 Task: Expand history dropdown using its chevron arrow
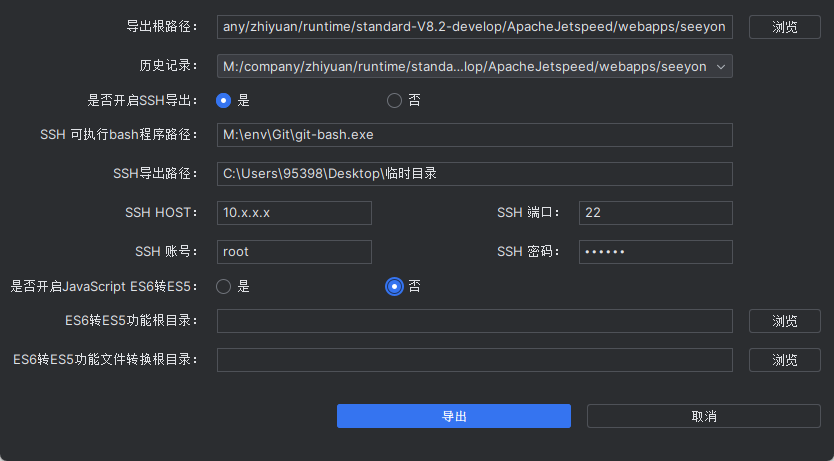pos(723,67)
